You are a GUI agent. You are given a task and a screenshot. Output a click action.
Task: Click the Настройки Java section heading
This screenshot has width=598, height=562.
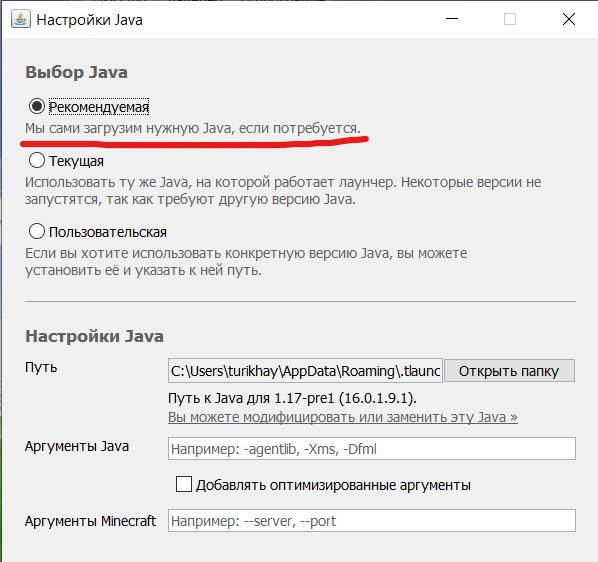pos(94,336)
